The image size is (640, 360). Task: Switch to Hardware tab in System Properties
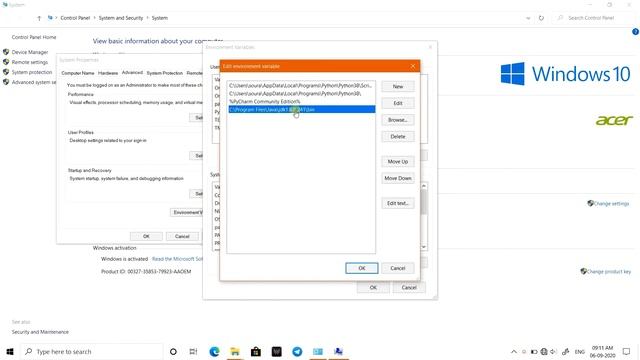tap(108, 73)
